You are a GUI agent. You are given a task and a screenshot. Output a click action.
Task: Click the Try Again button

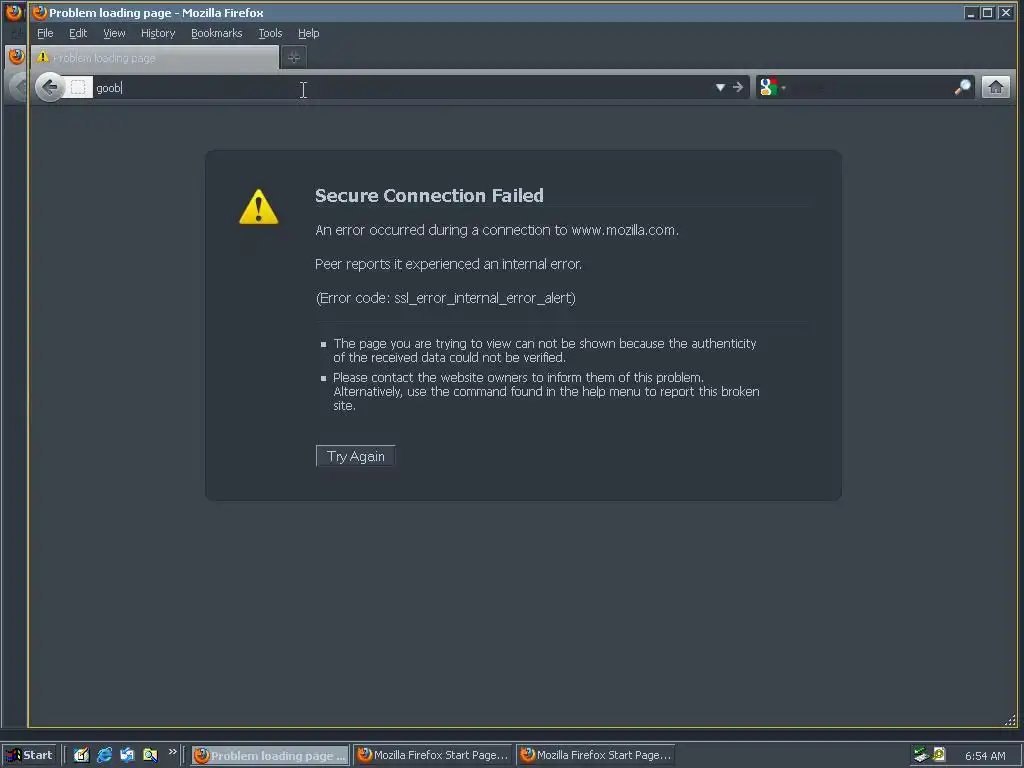(355, 456)
